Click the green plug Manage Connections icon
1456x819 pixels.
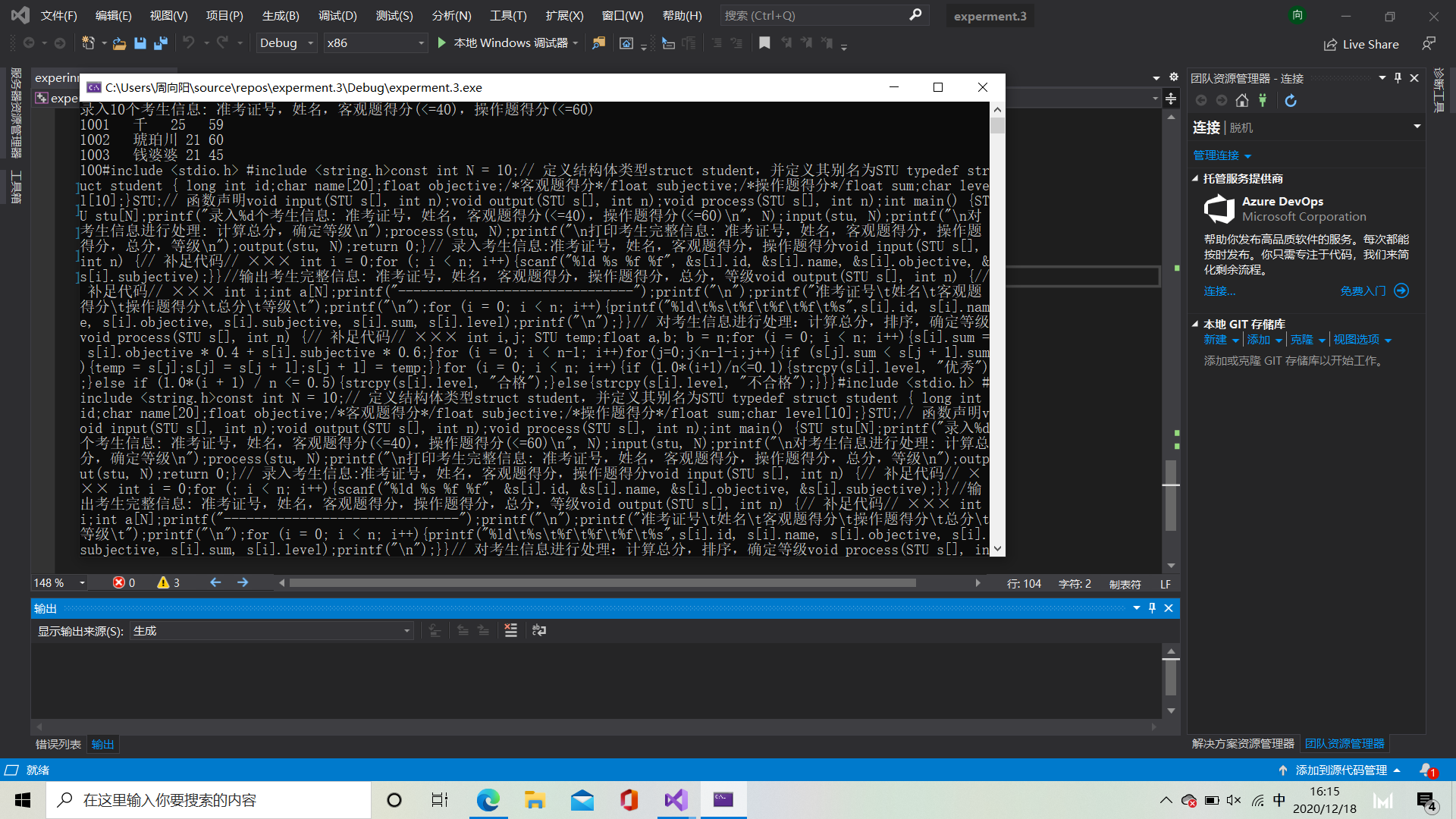tap(1263, 100)
